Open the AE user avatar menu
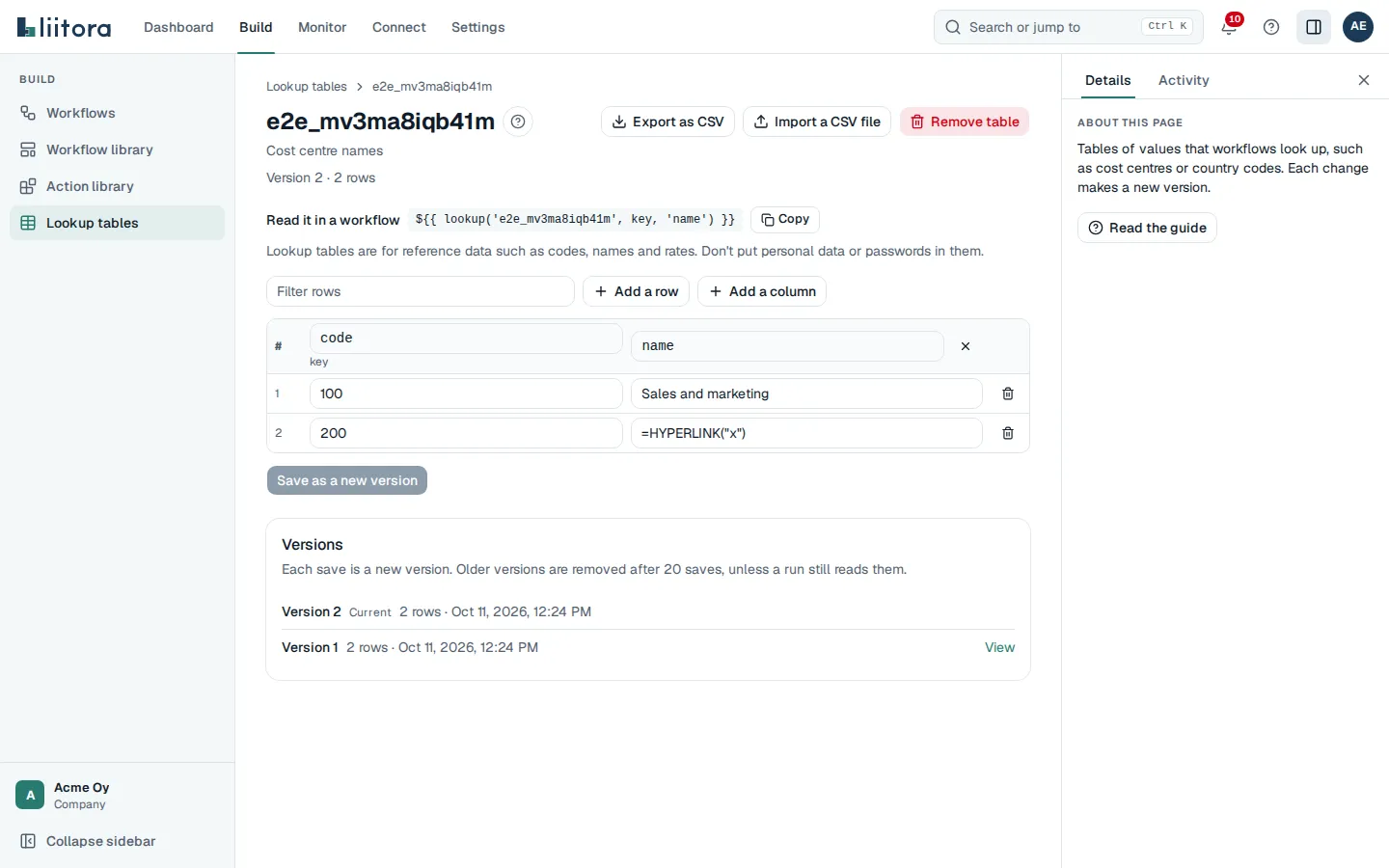1389x868 pixels. pyautogui.click(x=1358, y=27)
